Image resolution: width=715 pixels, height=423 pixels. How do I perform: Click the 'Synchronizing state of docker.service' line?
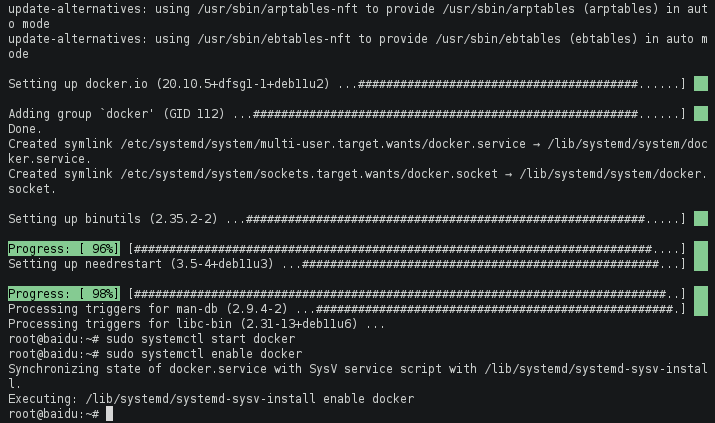(240, 369)
